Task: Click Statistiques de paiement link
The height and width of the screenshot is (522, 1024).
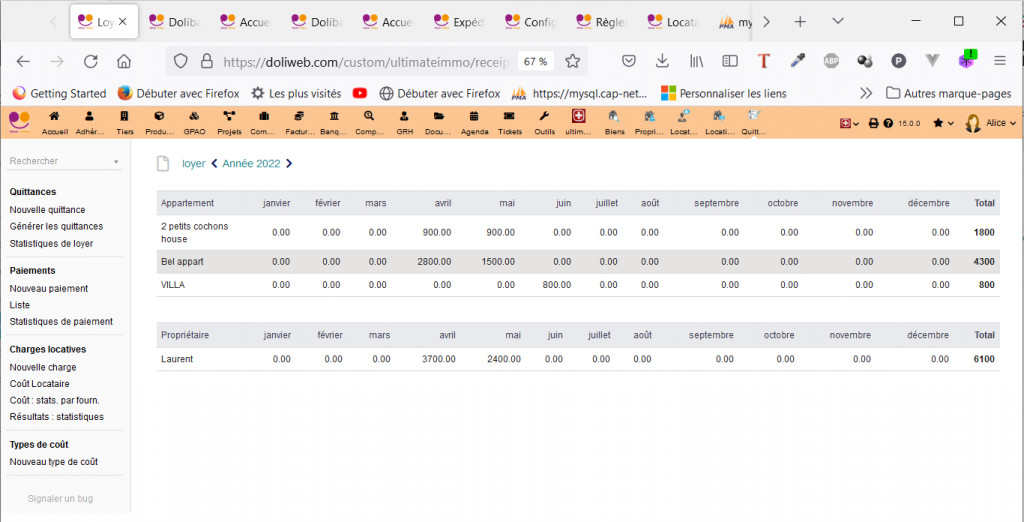Action: [x=61, y=322]
